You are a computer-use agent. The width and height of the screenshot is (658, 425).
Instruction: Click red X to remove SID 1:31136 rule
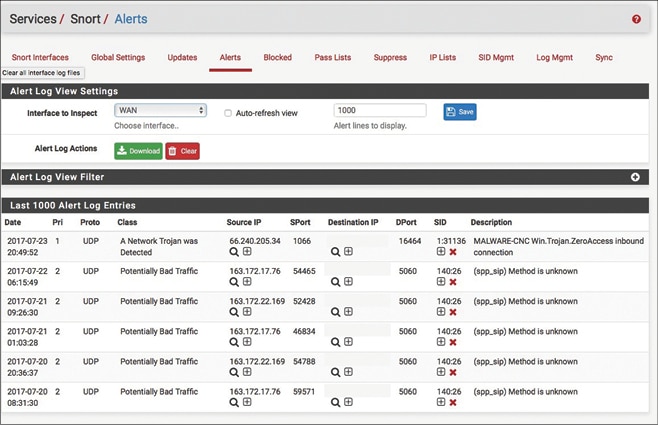453,252
